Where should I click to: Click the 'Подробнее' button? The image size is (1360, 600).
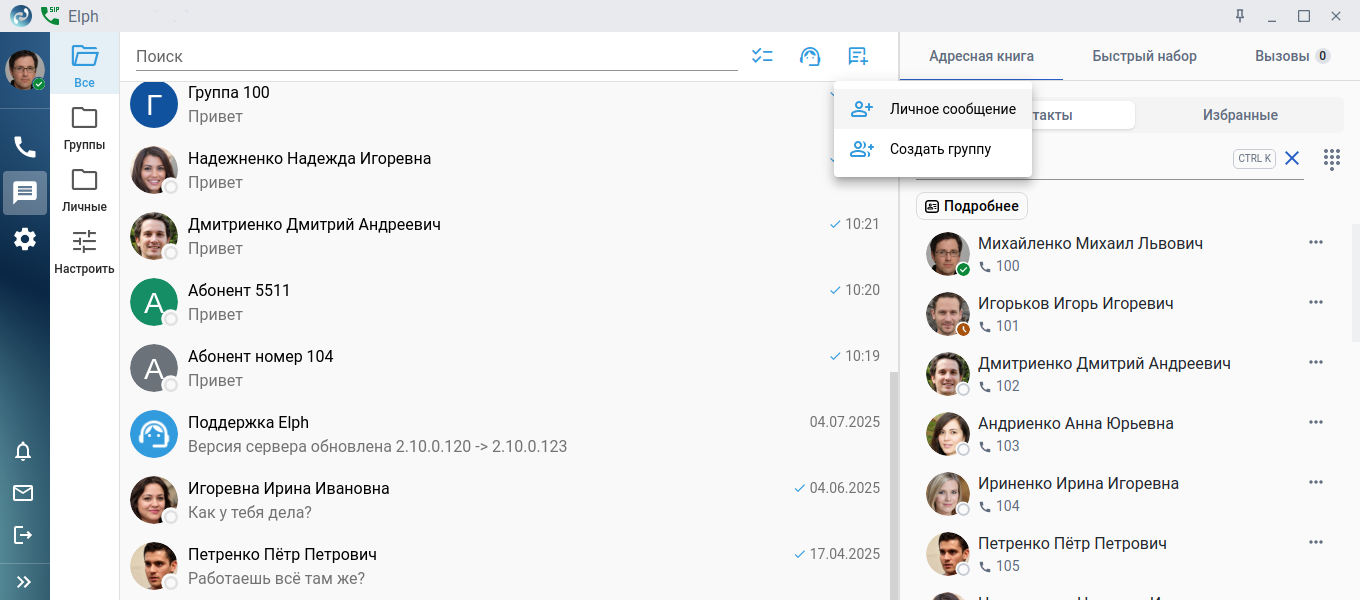(972, 206)
